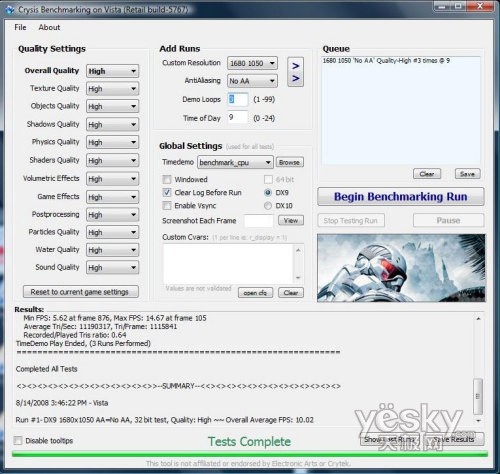Open Overall Quality dropdown
500x474 pixels.
coord(113,71)
